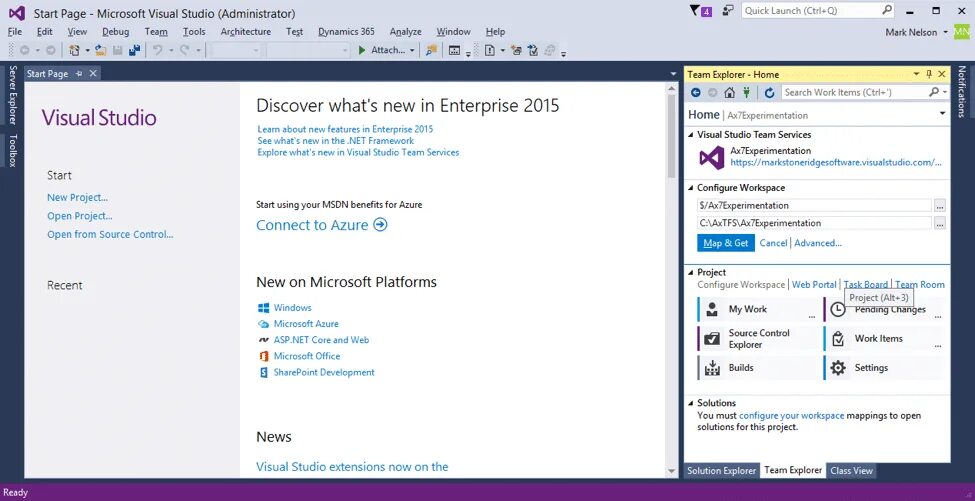This screenshot has width=975, height=501.
Task: Open Mark Nelson account dropdown
Action: 946,32
